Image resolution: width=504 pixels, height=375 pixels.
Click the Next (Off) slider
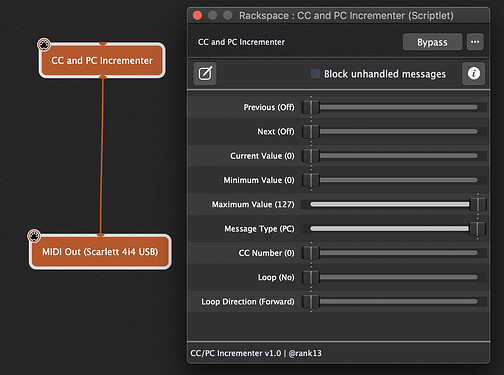pos(394,132)
